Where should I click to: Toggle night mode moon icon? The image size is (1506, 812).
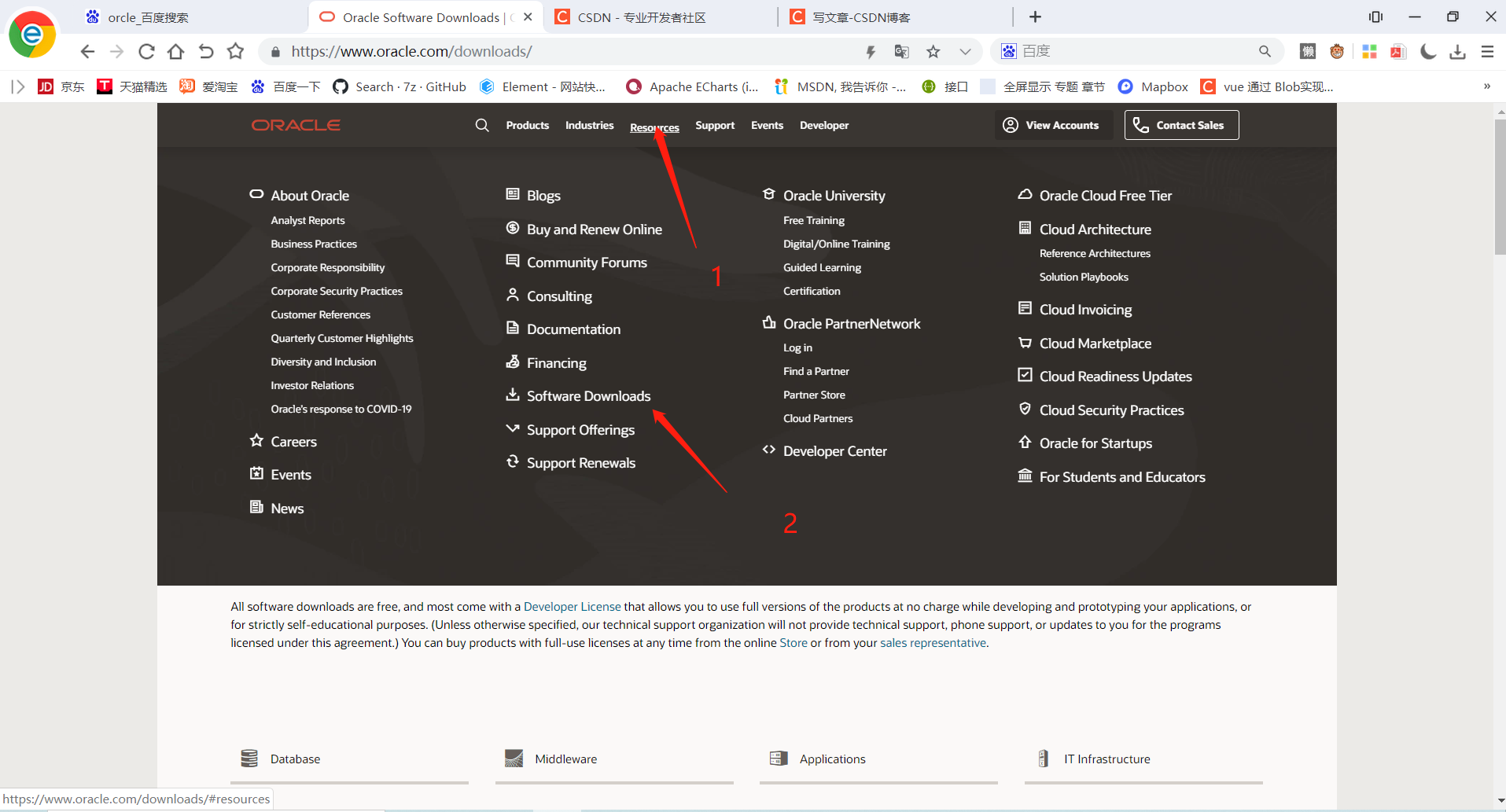[x=1428, y=51]
